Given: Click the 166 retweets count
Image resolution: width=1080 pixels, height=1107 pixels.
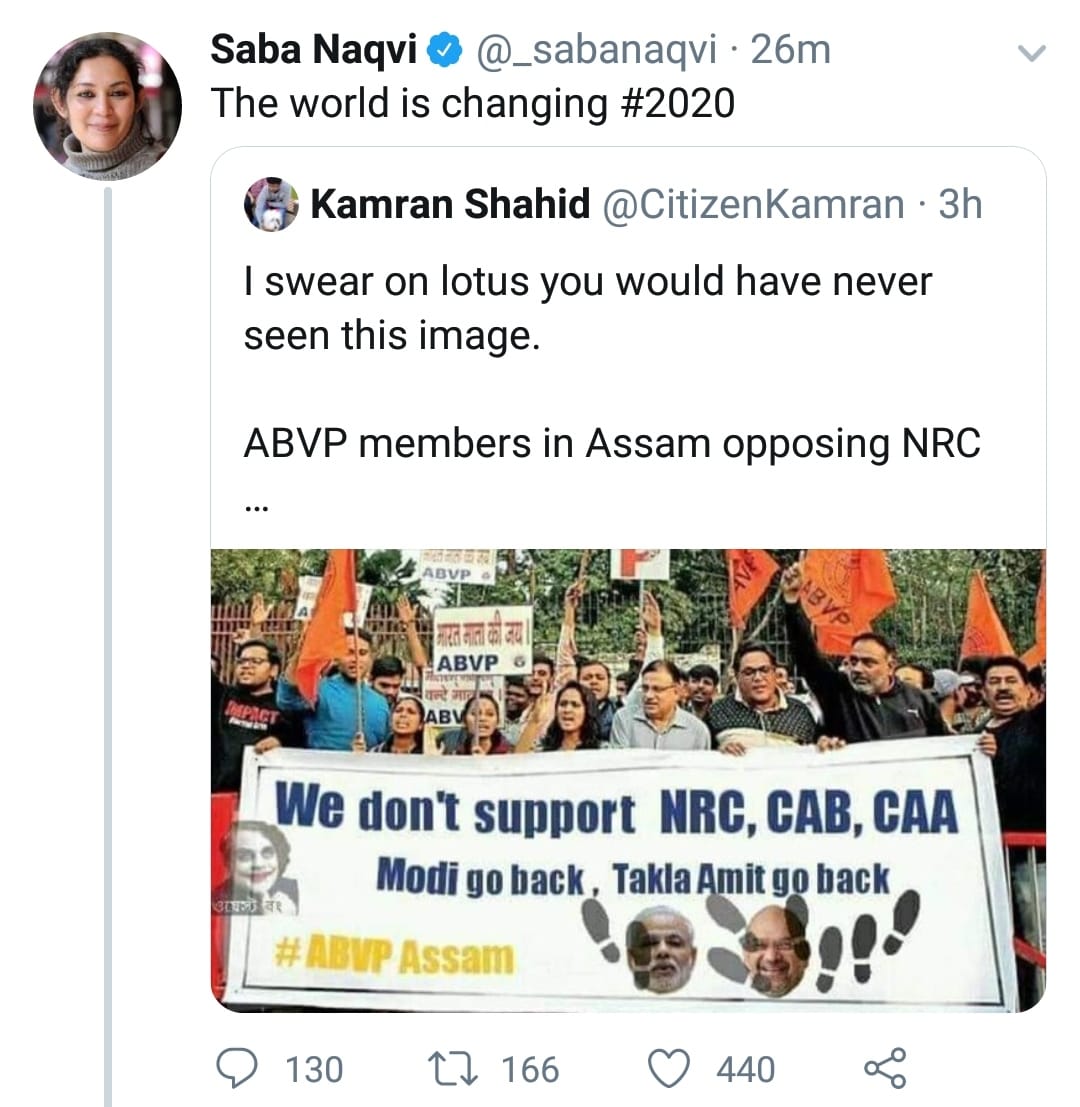Looking at the screenshot, I should click(x=530, y=1069).
